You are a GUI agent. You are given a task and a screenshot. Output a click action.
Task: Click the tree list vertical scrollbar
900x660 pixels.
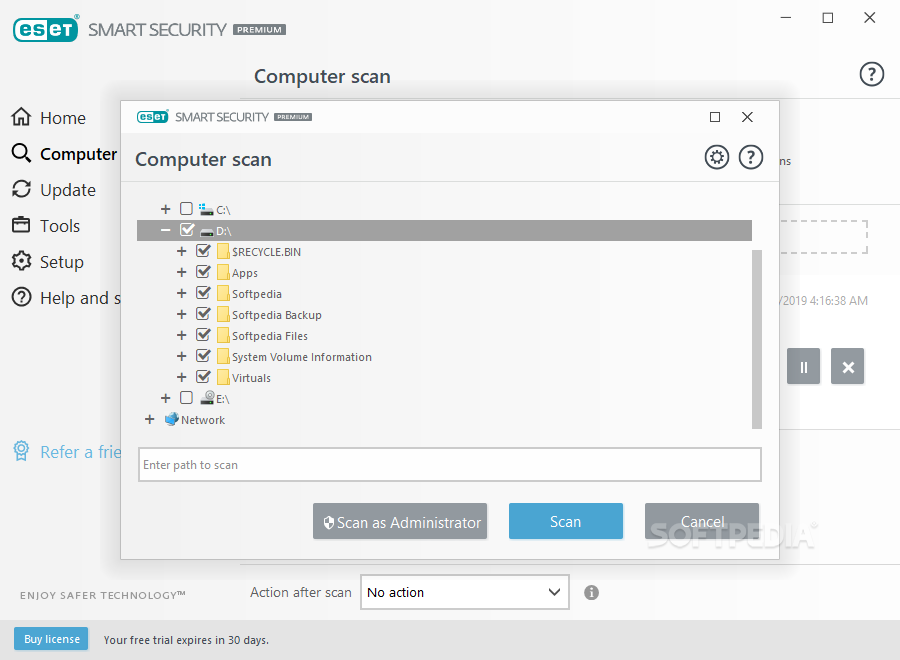[x=757, y=339]
